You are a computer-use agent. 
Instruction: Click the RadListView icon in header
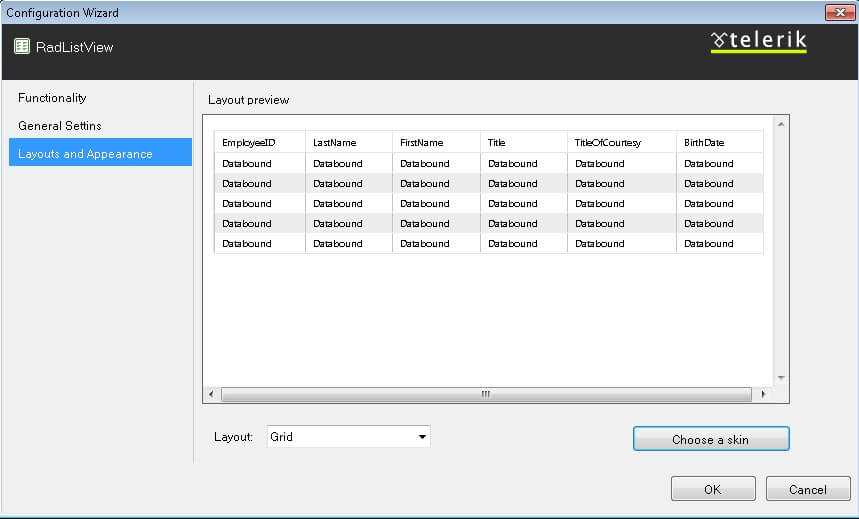coord(22,46)
